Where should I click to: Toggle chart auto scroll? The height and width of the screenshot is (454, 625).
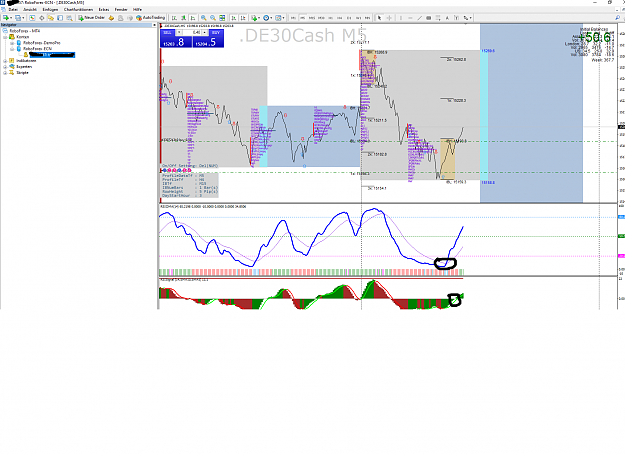(234, 18)
